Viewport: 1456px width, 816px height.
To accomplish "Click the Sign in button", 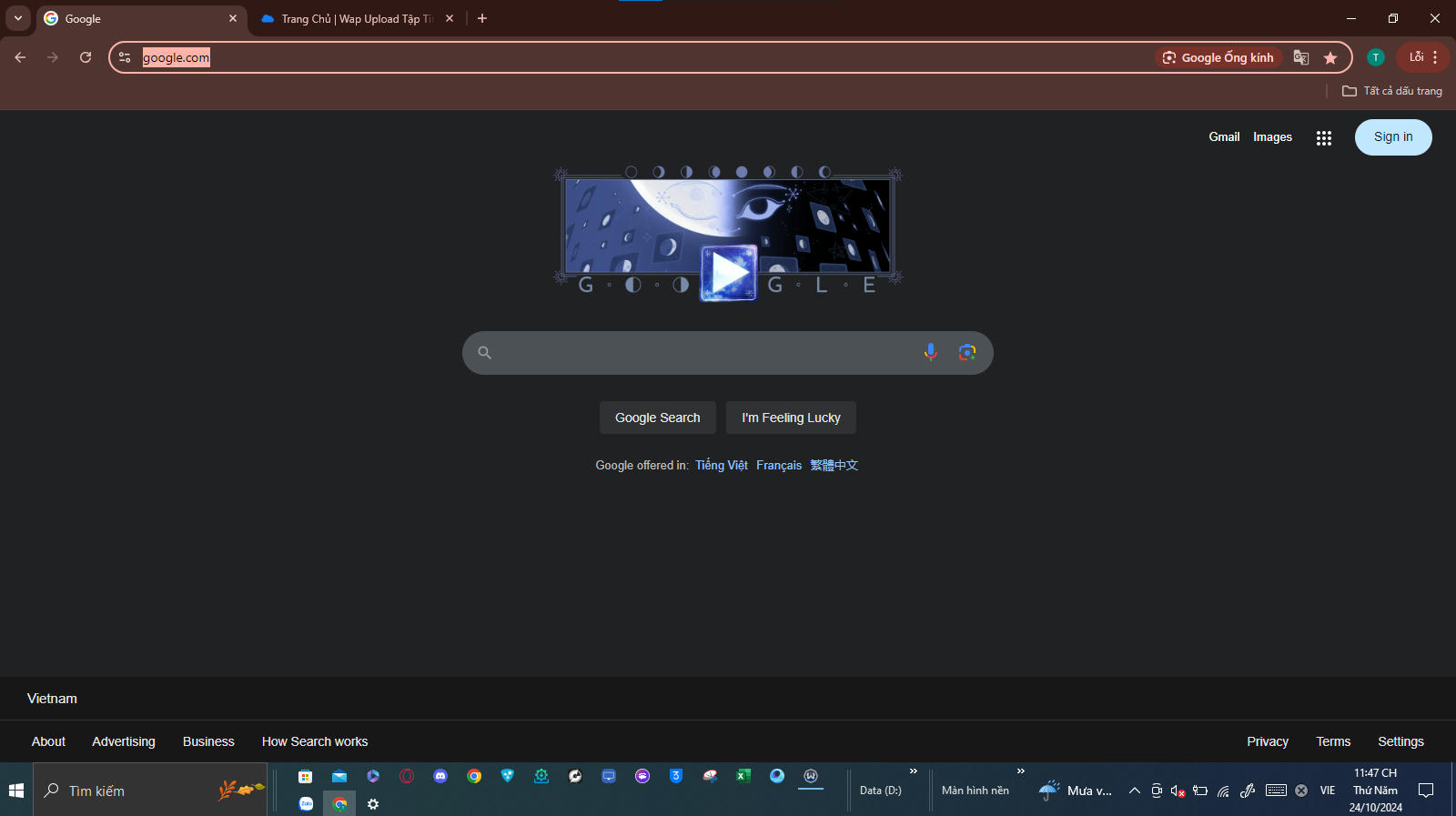I will tap(1393, 137).
